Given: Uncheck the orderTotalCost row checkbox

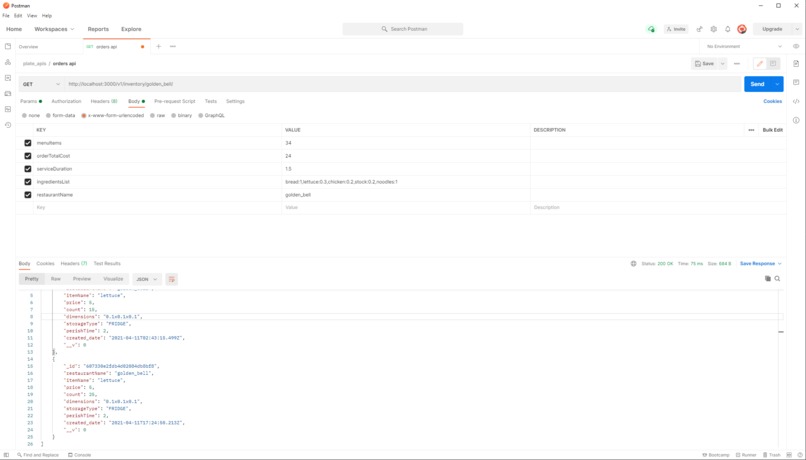Looking at the screenshot, I should (28, 156).
